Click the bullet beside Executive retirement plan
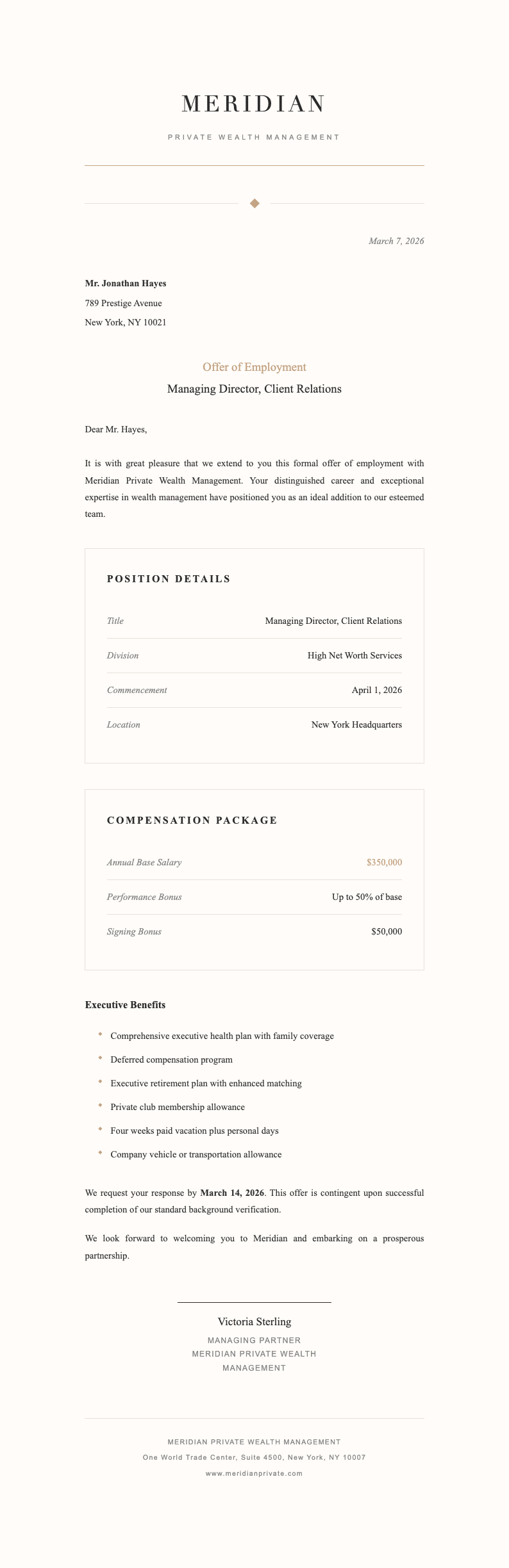The width and height of the screenshot is (509, 1568). 101,1082
